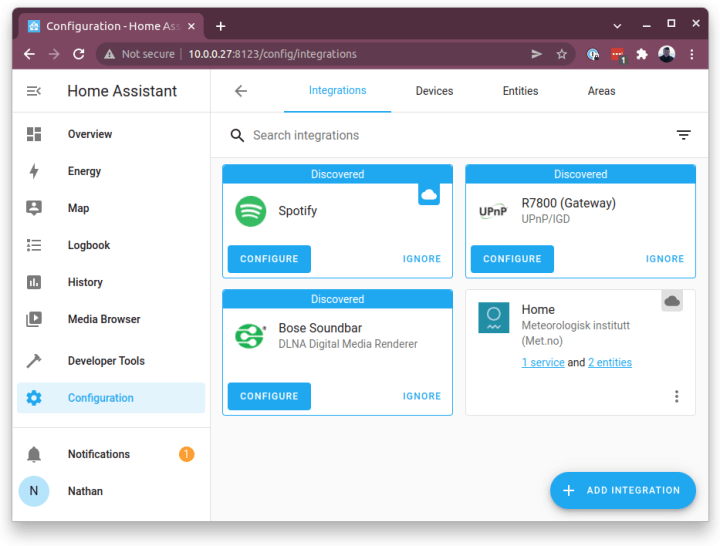
Task: Bookmark this page with the star icon
Action: (x=561, y=54)
